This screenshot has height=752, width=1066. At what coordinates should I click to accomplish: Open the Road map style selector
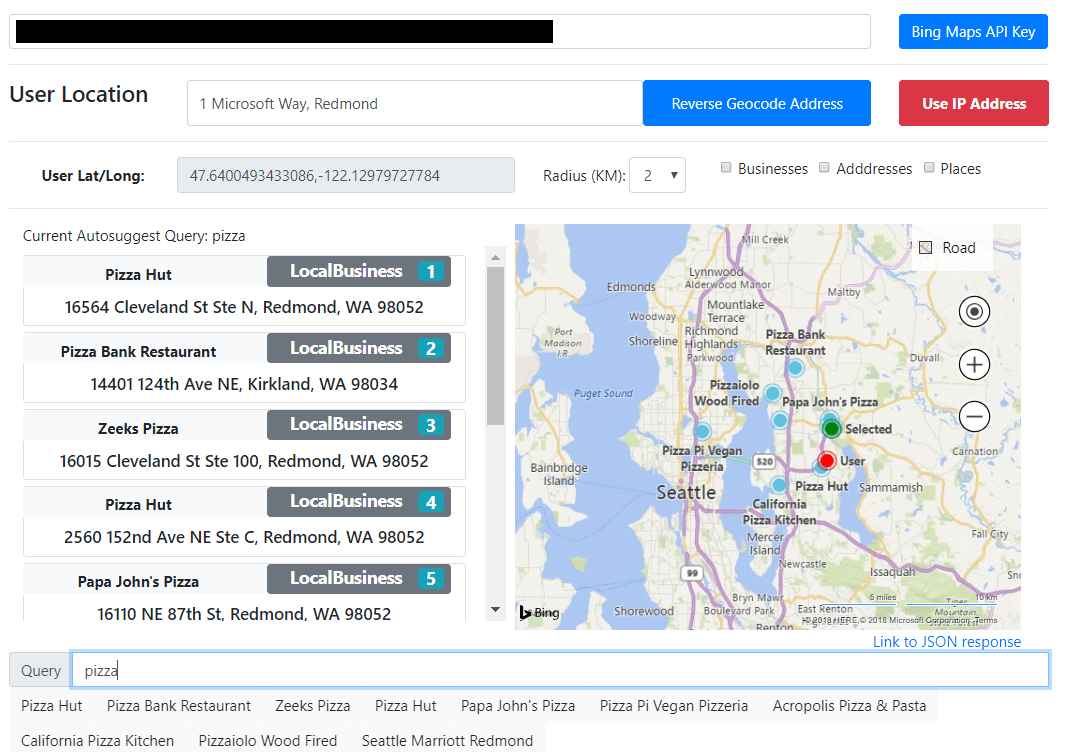[945, 247]
